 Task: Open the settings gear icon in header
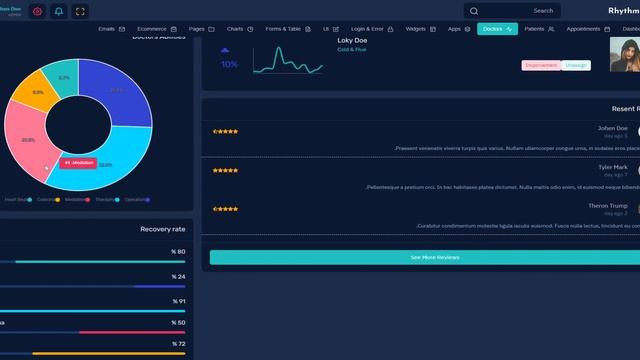(37, 11)
